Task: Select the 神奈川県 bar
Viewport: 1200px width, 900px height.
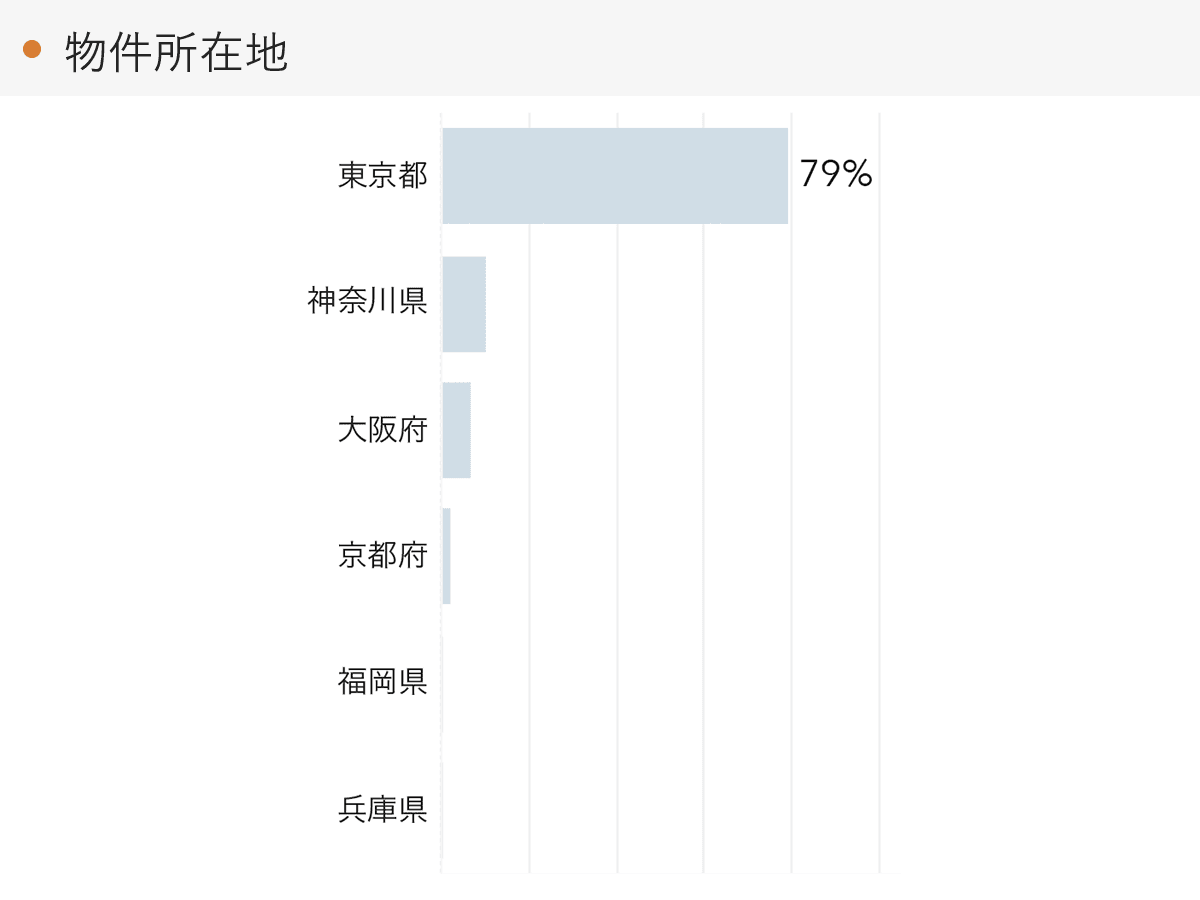Action: tap(464, 304)
